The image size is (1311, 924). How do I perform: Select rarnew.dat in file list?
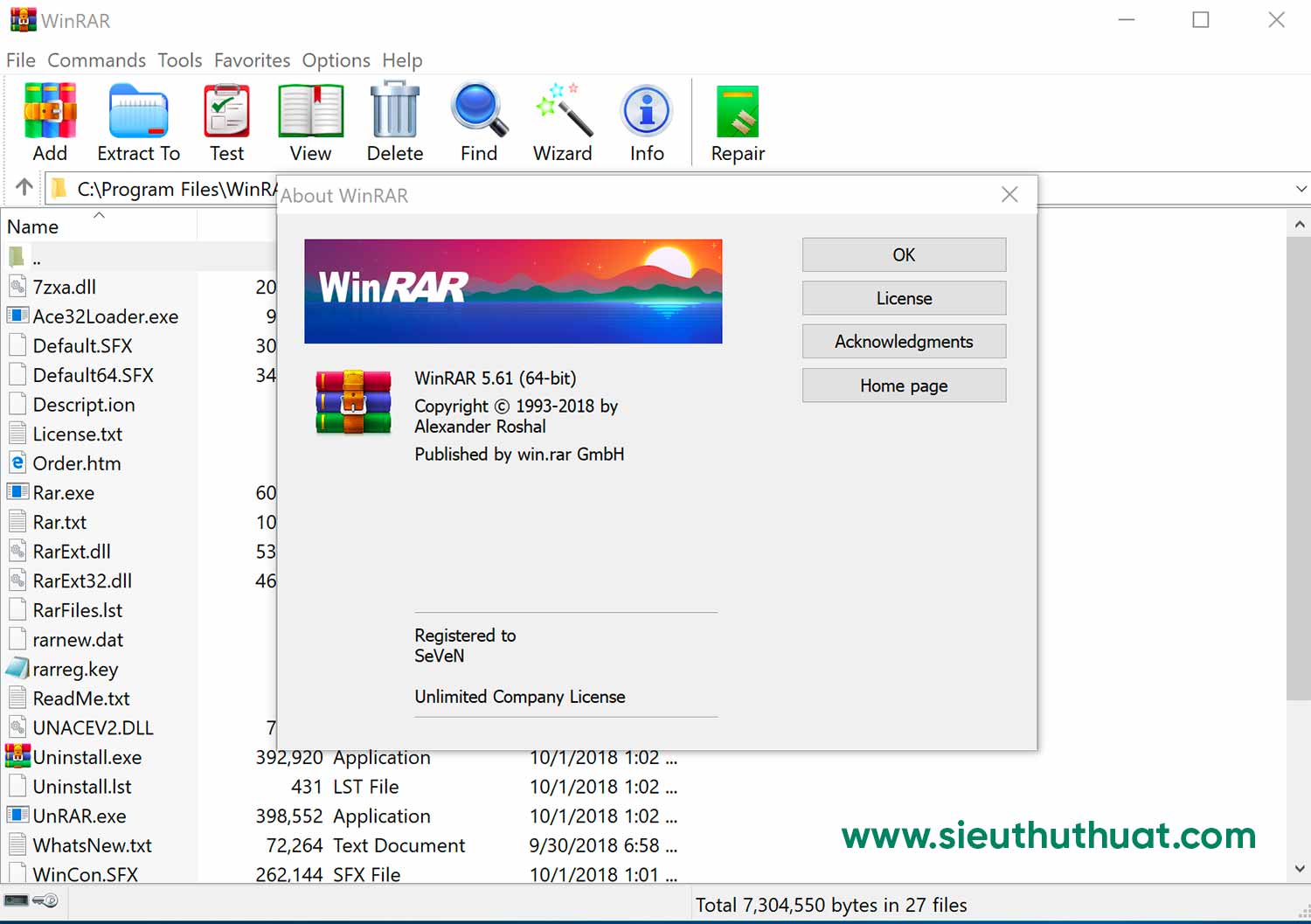point(78,639)
